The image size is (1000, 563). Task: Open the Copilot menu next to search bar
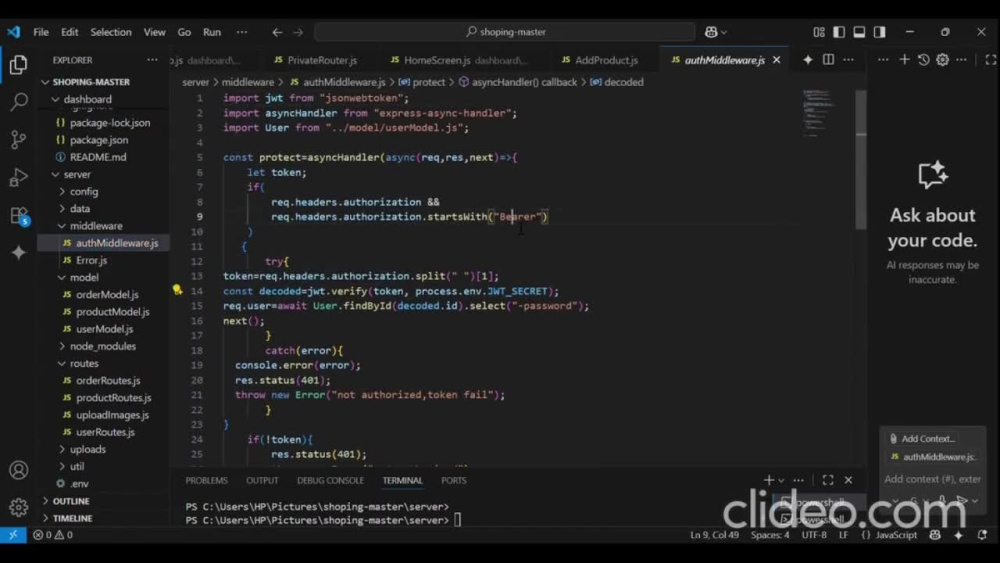click(x=716, y=32)
